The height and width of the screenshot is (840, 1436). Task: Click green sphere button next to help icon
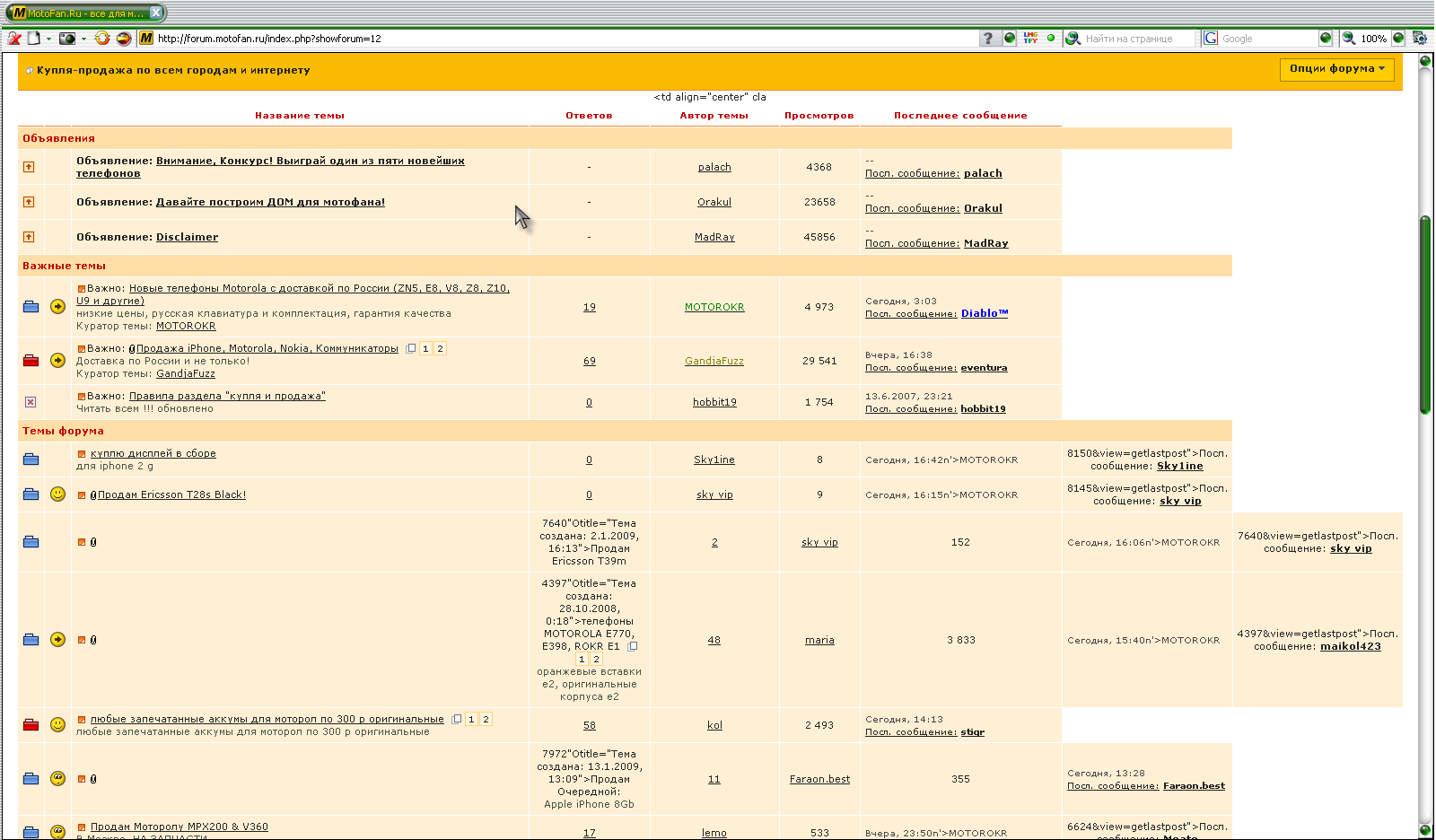click(x=1010, y=38)
